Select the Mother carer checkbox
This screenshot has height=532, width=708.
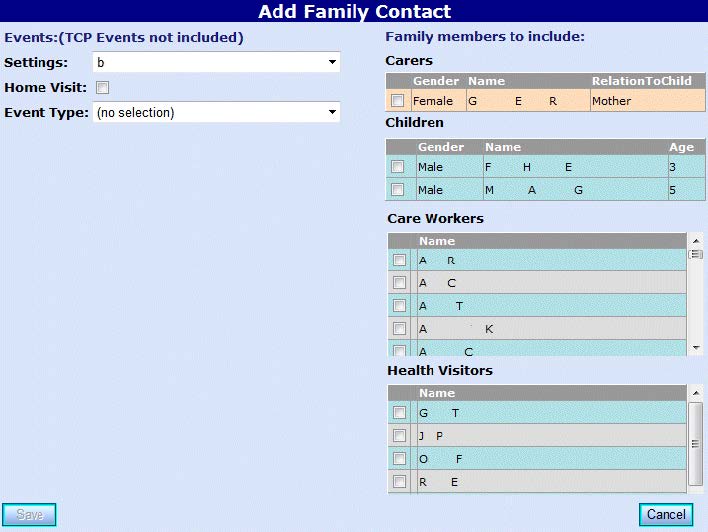398,101
